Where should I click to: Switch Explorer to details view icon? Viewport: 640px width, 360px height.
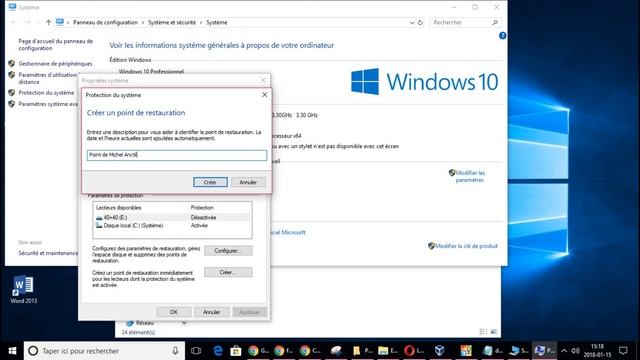484,332
